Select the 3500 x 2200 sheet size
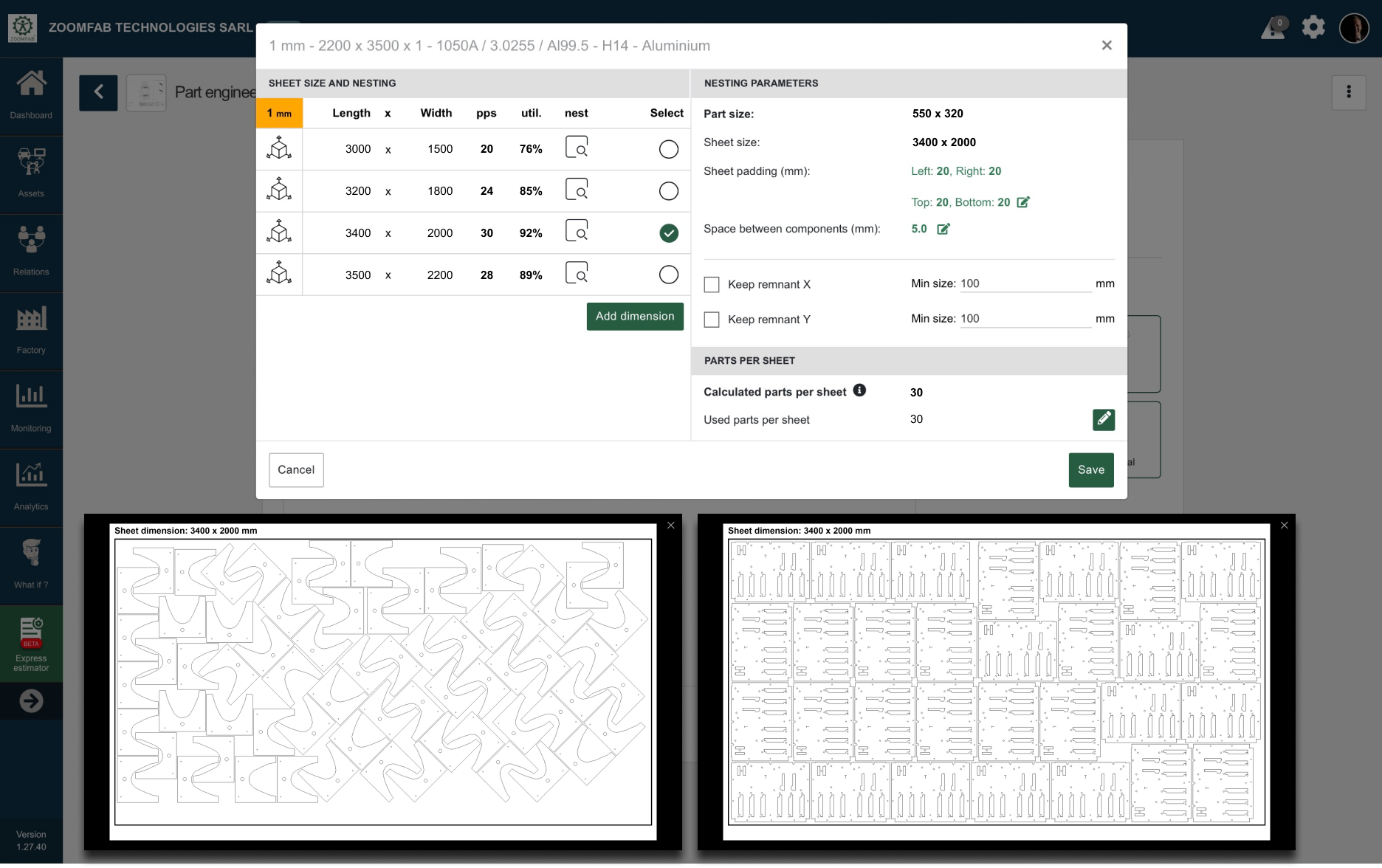This screenshot has height=868, width=1382. [x=668, y=274]
